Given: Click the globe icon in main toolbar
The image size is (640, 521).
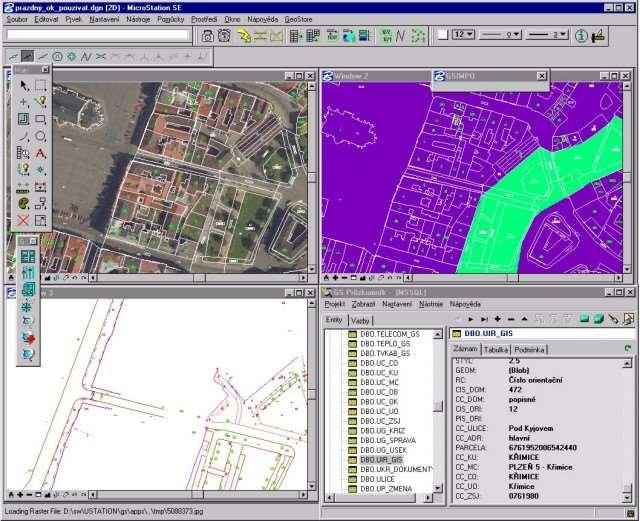Looking at the screenshot, I should coord(349,36).
